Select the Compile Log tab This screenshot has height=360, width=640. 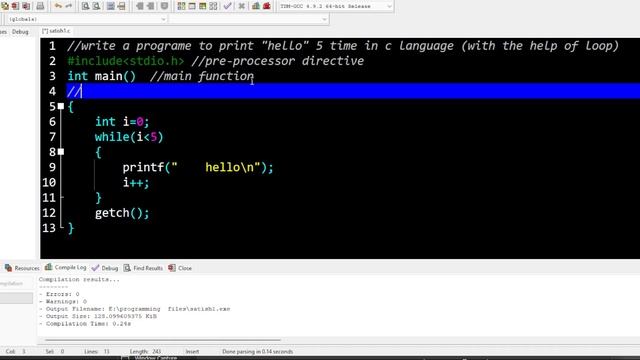tap(66, 267)
